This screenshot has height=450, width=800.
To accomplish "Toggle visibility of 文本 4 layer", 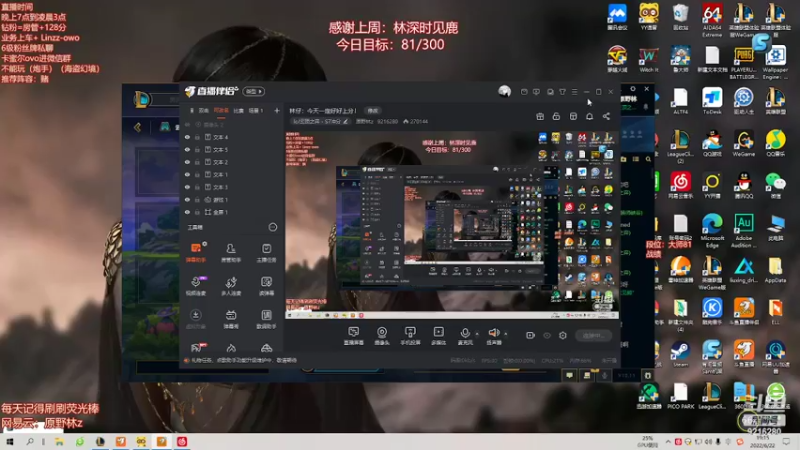I will coord(187,137).
